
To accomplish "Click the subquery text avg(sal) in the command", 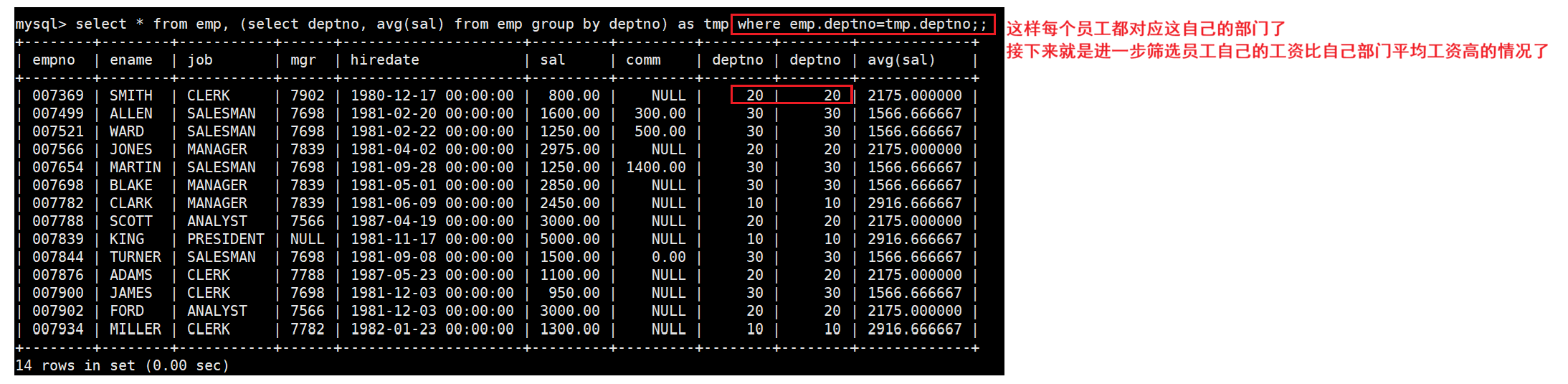I will pyautogui.click(x=411, y=24).
